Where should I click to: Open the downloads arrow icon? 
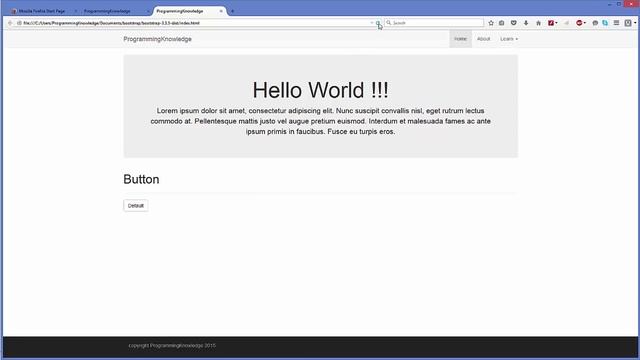526,23
